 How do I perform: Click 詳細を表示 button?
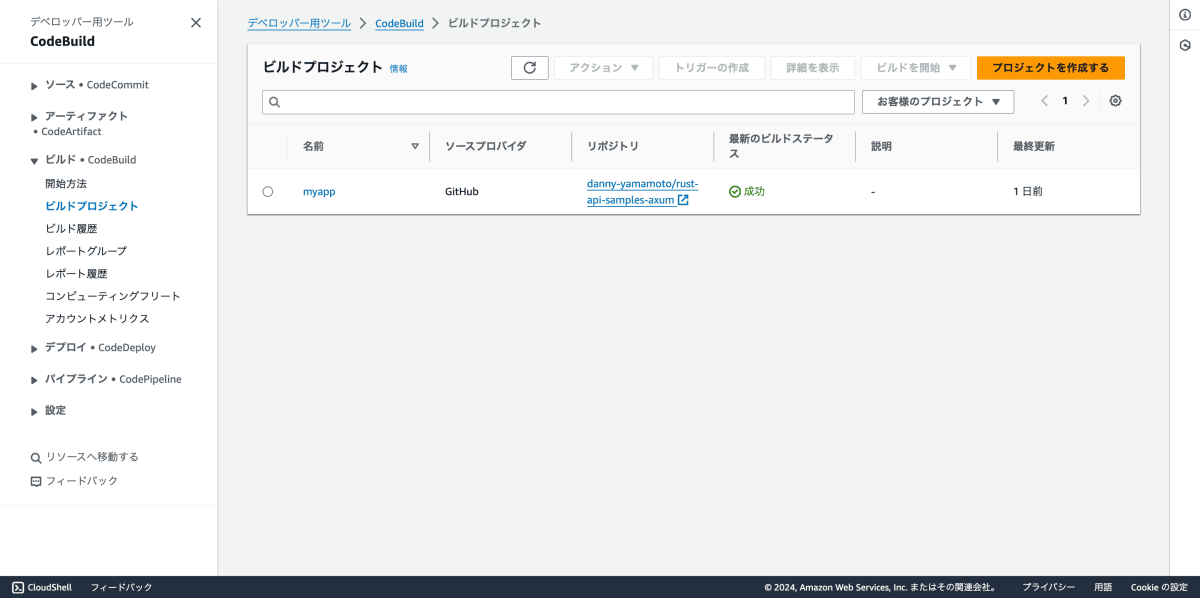coord(813,68)
